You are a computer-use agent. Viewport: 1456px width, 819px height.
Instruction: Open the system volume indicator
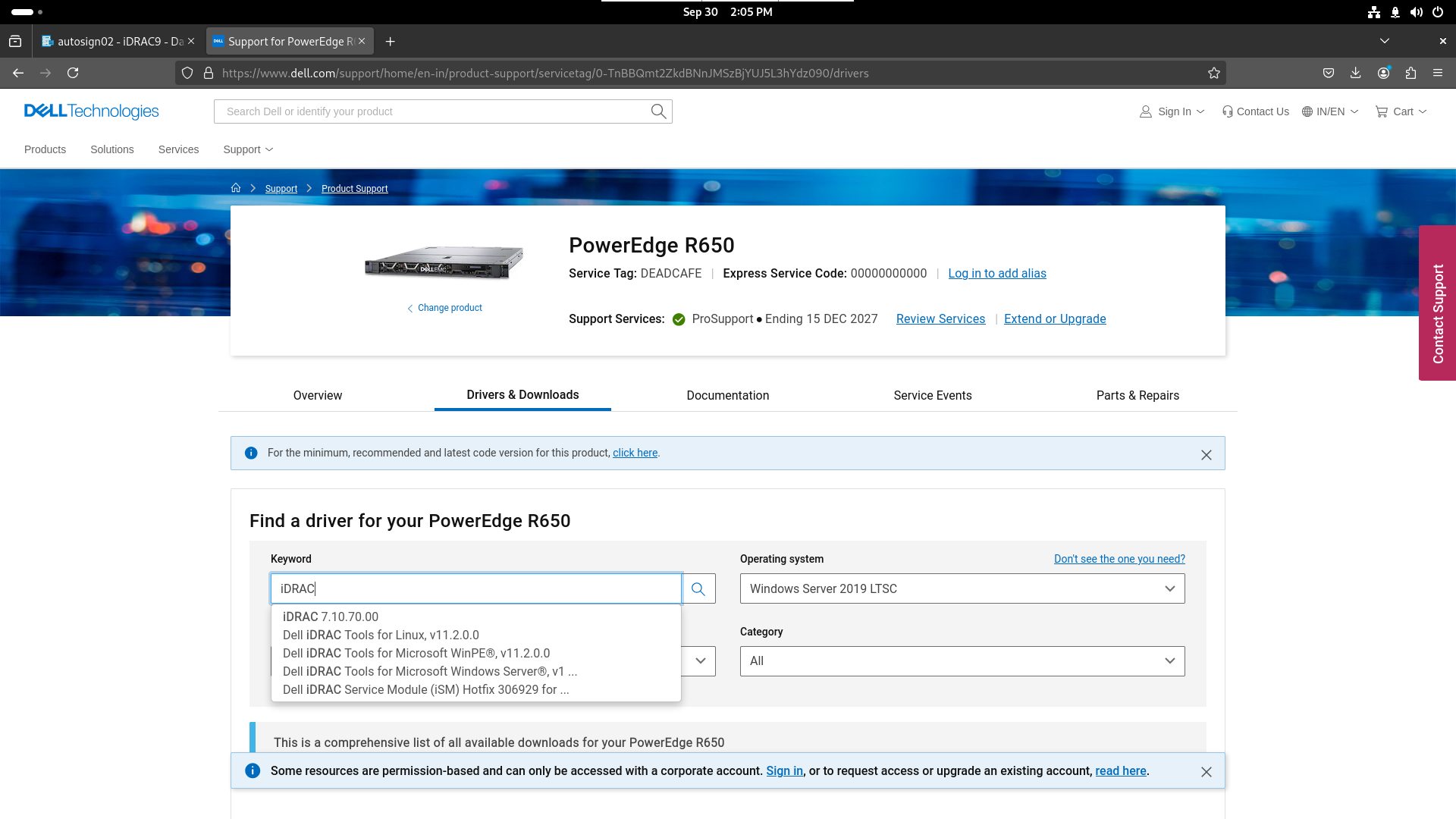point(1416,12)
